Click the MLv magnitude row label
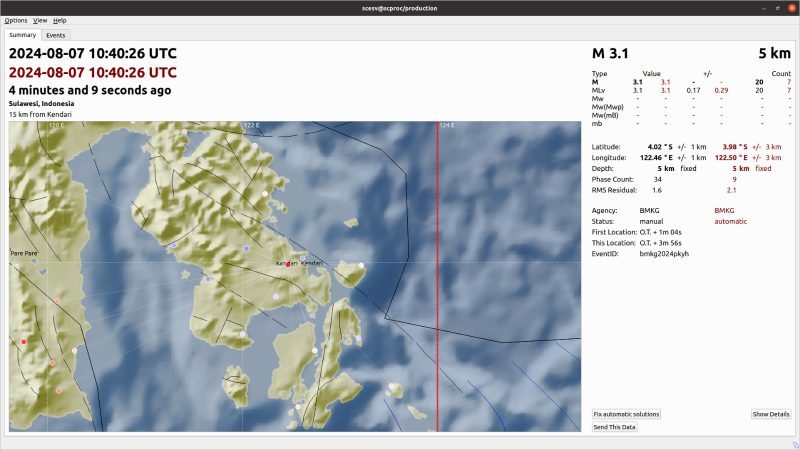This screenshot has height=450, width=800. point(600,90)
